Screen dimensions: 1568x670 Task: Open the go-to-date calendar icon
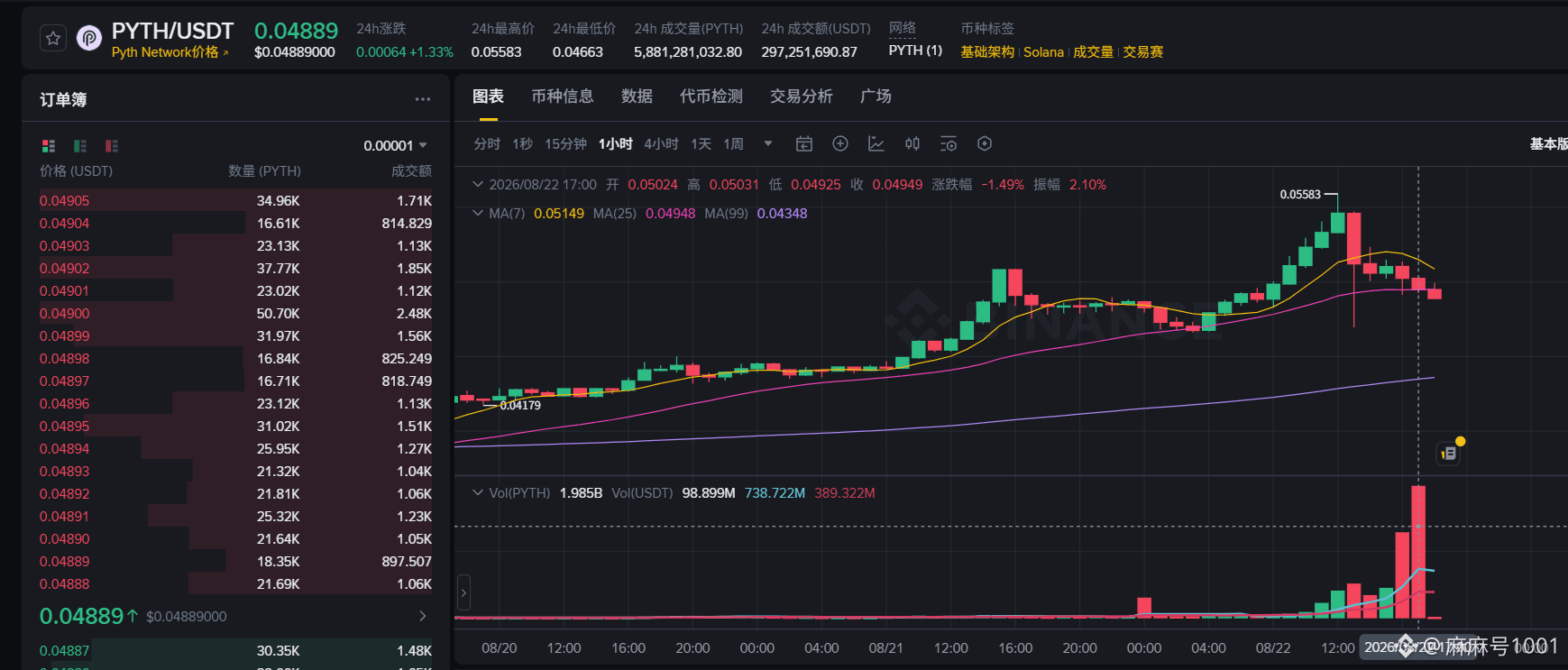tap(804, 144)
